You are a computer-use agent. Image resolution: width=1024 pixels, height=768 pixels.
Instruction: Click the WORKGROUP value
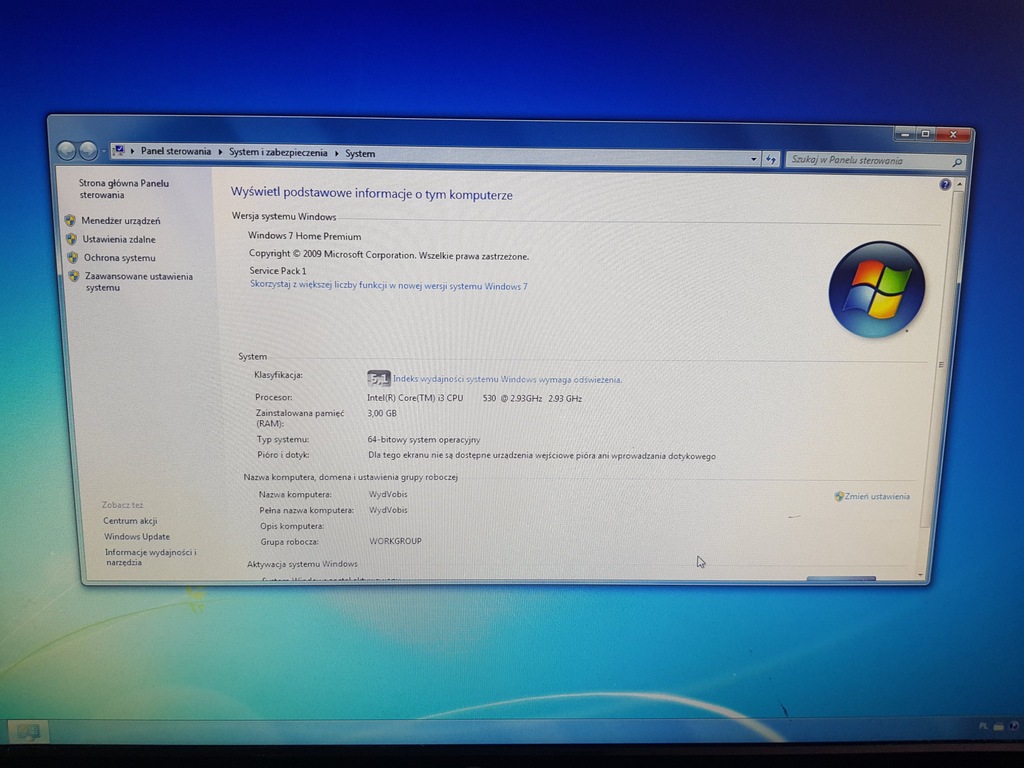click(395, 541)
